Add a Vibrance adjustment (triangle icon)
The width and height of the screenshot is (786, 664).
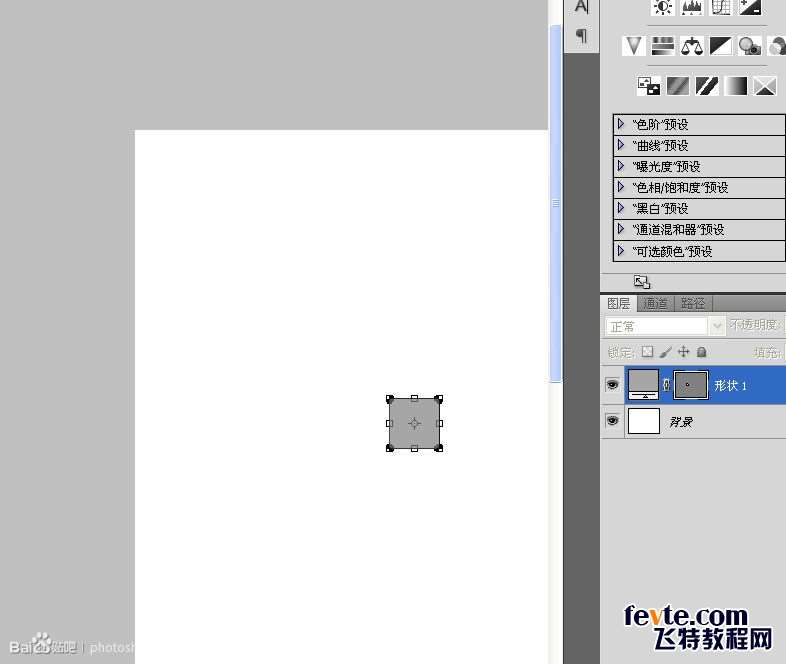tap(634, 46)
